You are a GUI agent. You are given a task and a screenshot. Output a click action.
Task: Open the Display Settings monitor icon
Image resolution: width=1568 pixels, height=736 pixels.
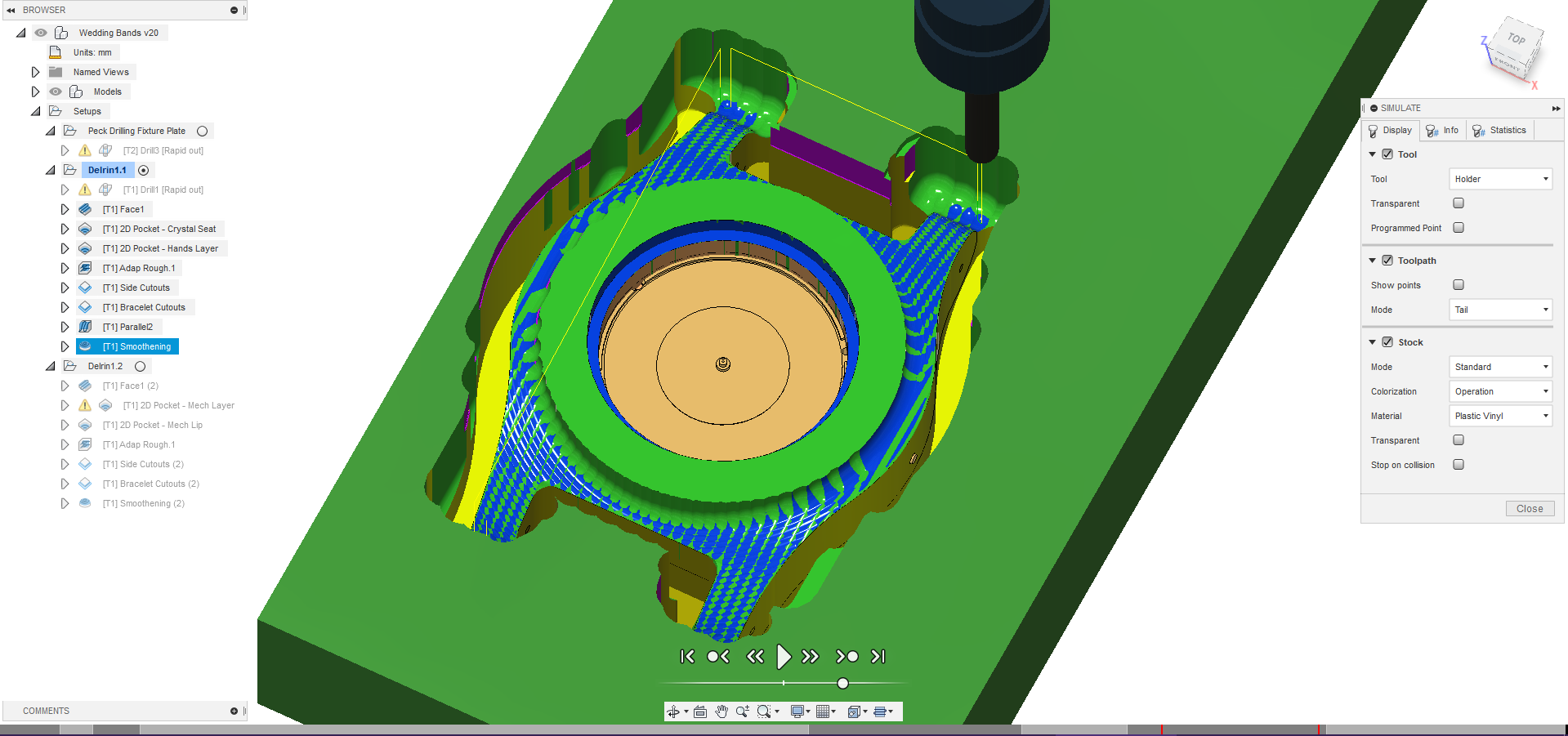798,711
